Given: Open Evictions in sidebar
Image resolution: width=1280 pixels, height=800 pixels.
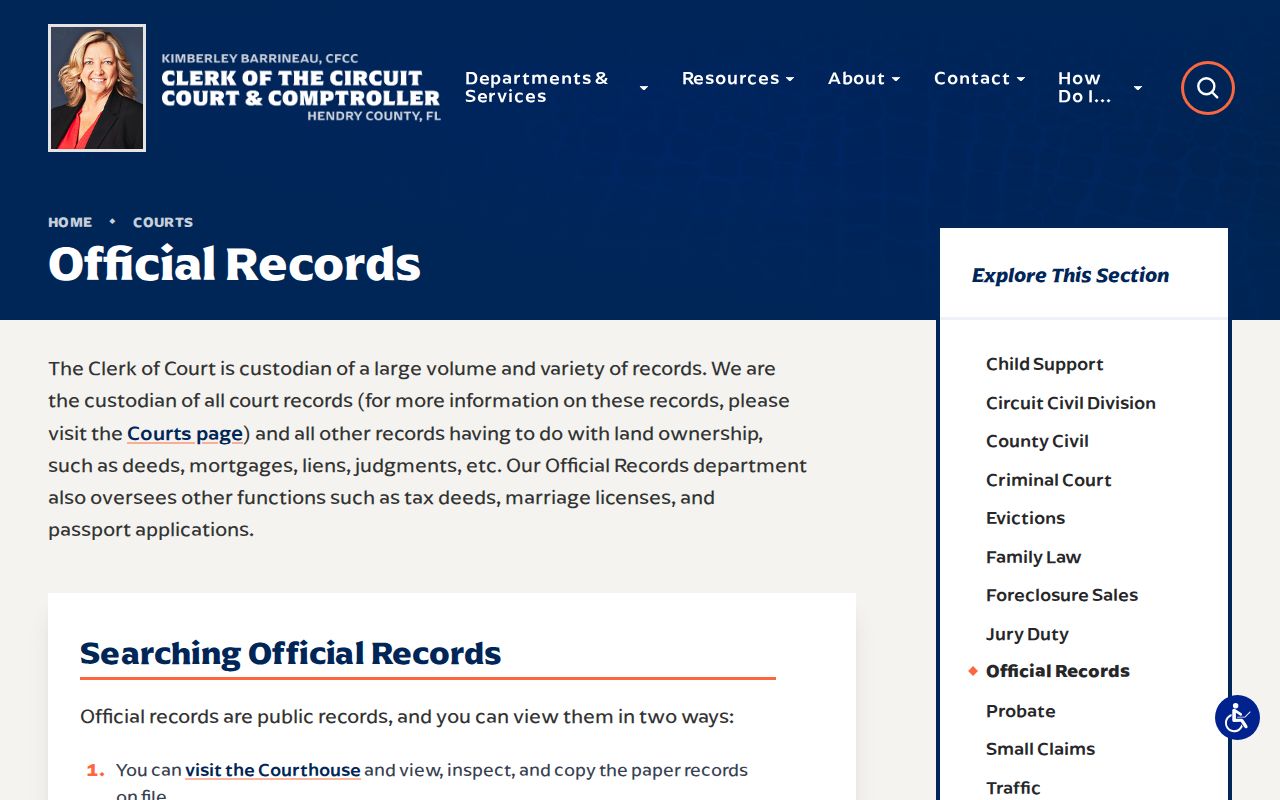Looking at the screenshot, I should point(1026,518).
